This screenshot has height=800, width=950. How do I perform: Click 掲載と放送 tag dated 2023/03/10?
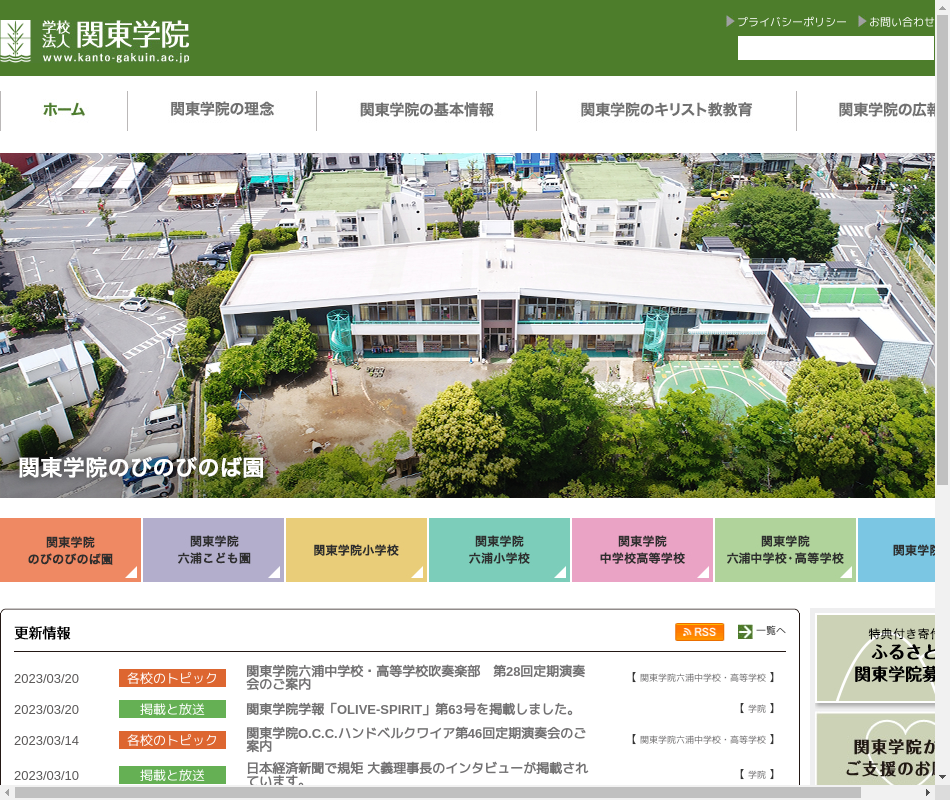tap(172, 775)
